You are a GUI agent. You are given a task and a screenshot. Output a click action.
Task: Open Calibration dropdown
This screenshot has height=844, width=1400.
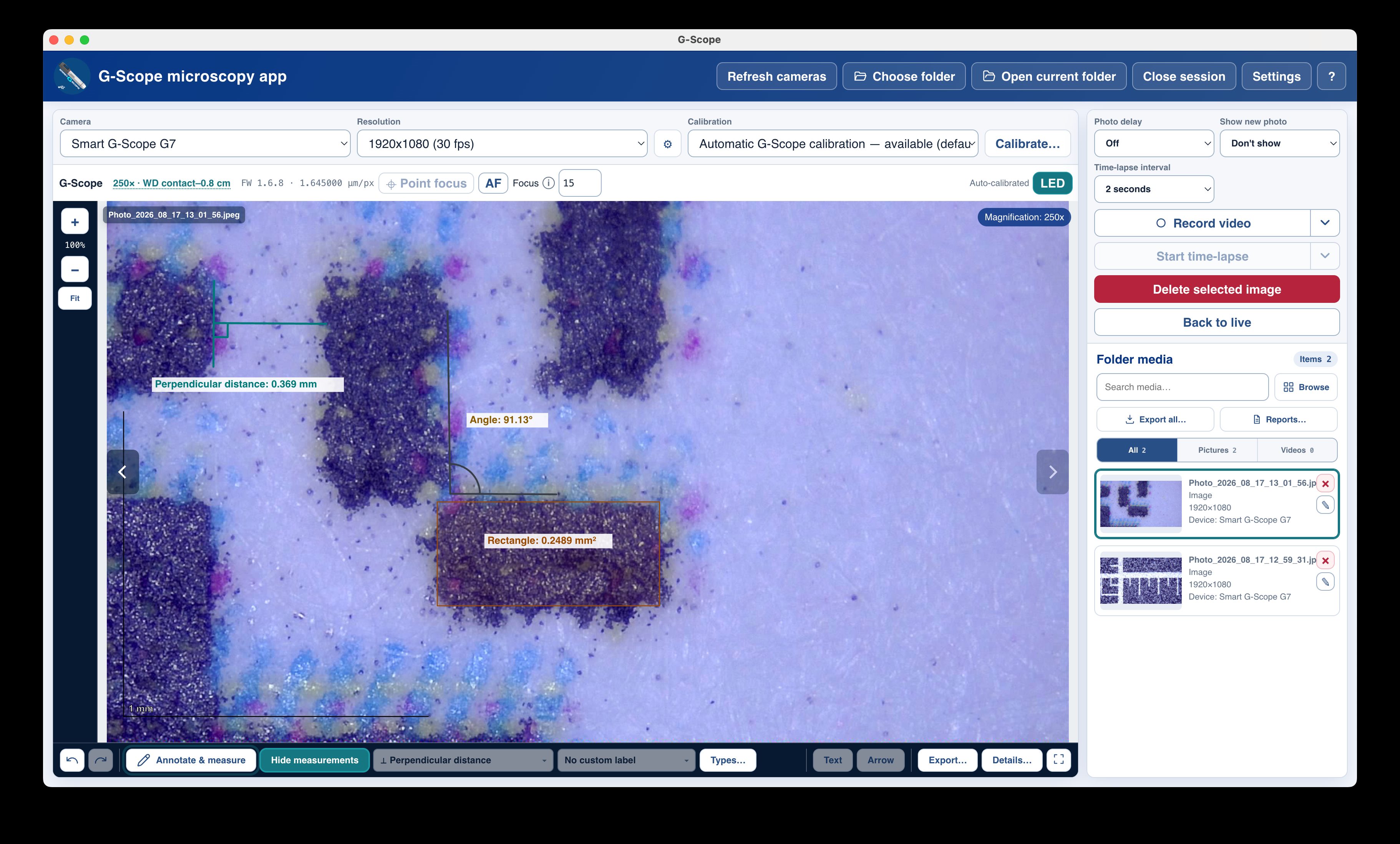tap(833, 144)
